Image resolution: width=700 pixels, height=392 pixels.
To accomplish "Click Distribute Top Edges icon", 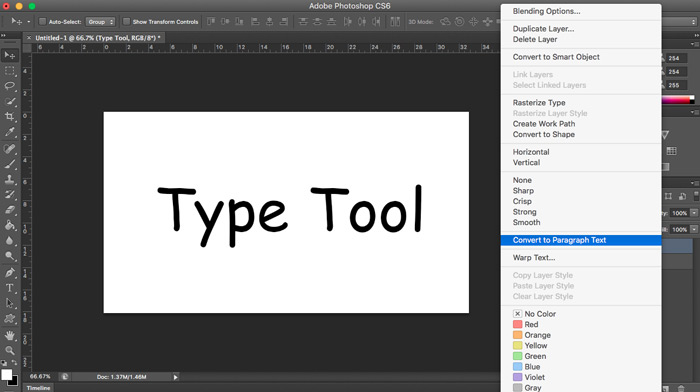I will (303, 21).
